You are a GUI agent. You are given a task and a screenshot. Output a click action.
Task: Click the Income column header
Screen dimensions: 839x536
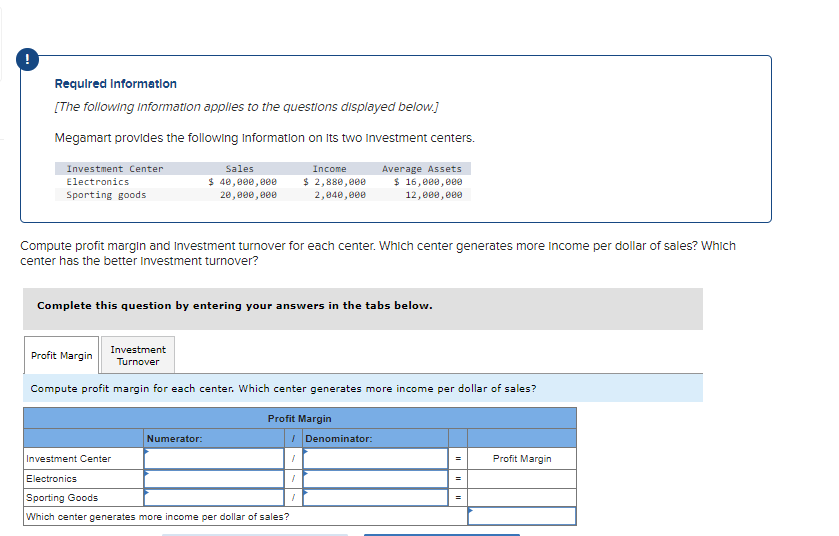point(330,169)
